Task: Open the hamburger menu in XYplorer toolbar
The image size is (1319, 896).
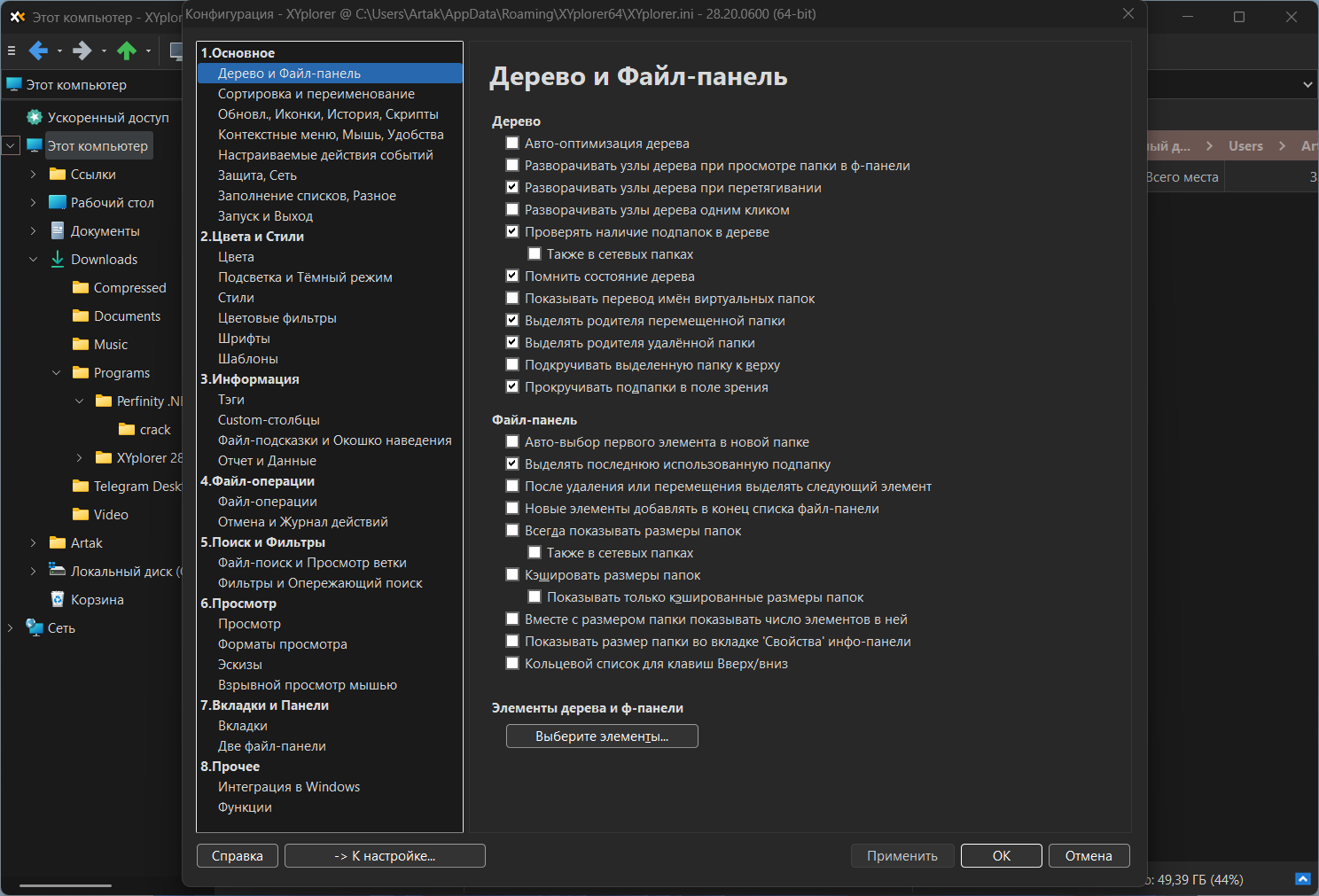Action: click(x=12, y=51)
